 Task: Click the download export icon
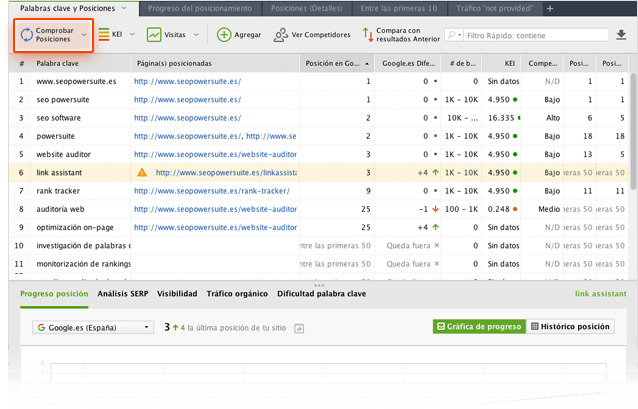(x=621, y=35)
